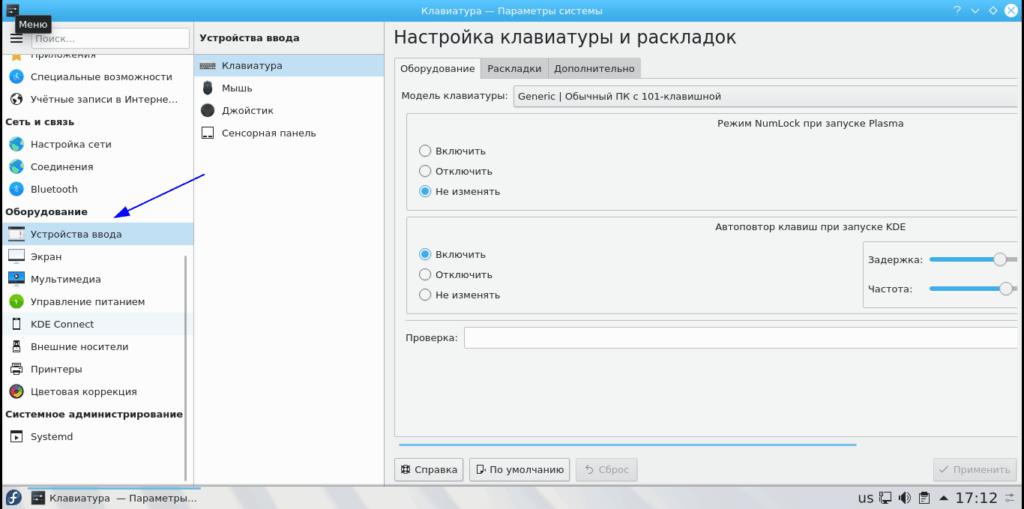Select NumLock Включить radio button

[x=425, y=151]
